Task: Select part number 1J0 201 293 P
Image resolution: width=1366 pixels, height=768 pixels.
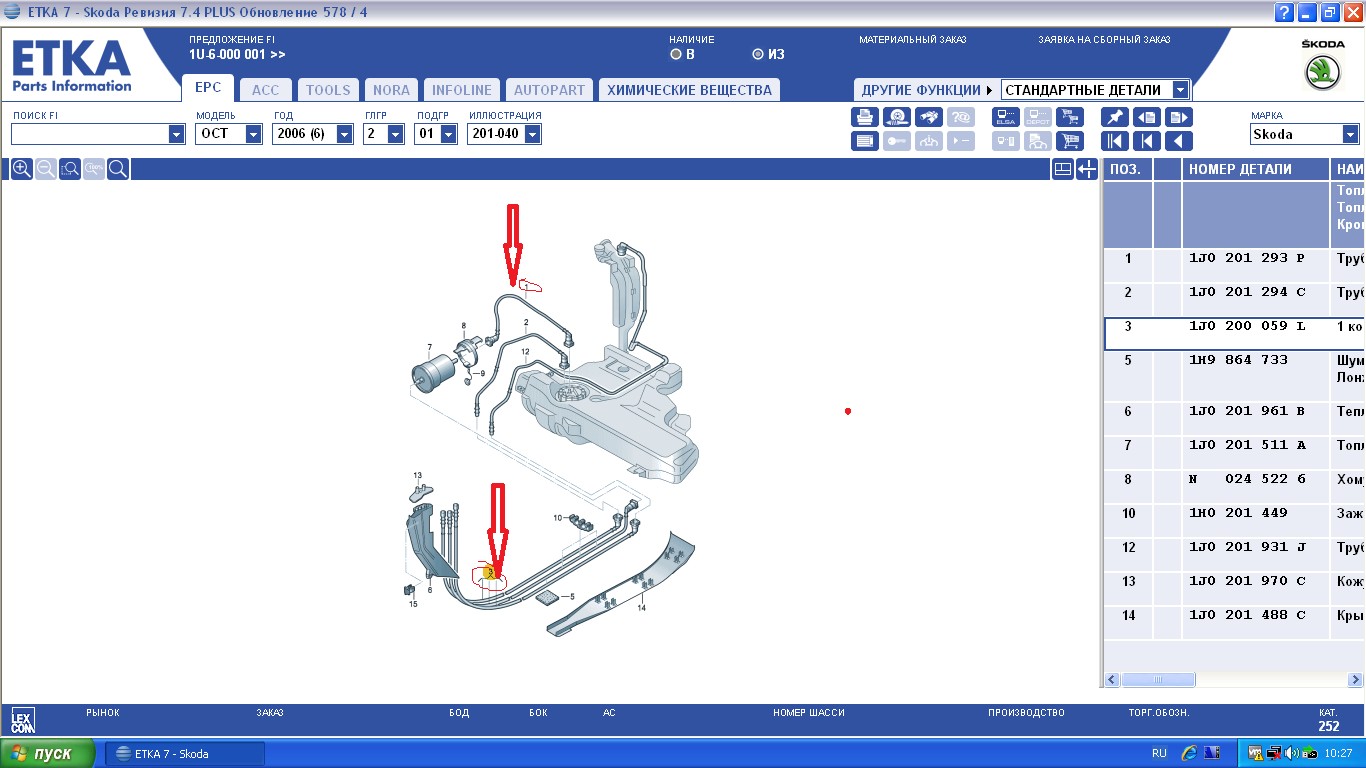Action: 1247,258
